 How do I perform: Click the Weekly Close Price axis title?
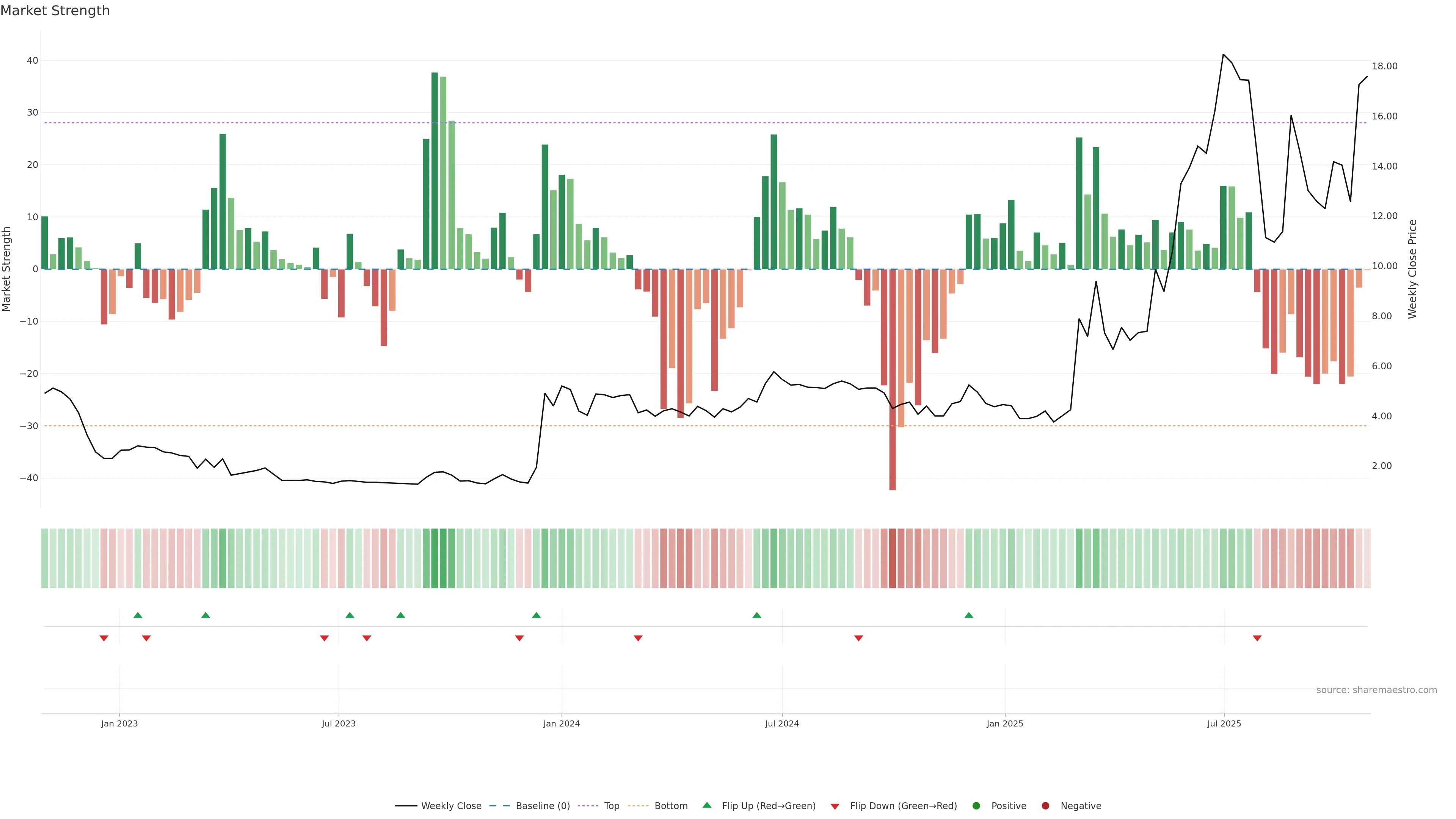1412,269
